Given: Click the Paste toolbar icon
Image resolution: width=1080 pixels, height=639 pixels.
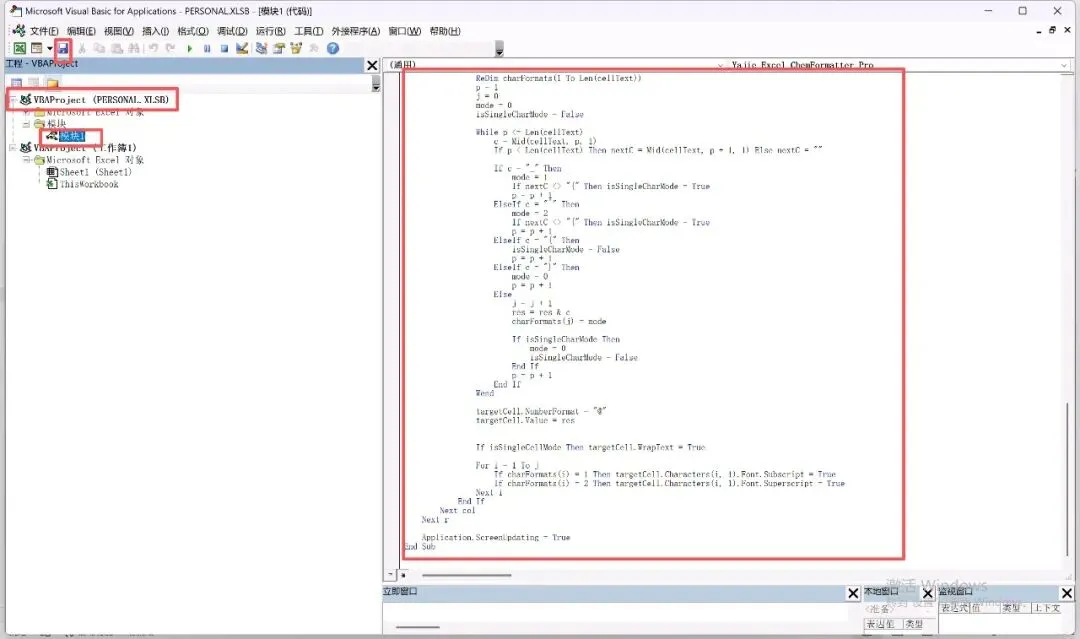Looking at the screenshot, I should pos(117,48).
